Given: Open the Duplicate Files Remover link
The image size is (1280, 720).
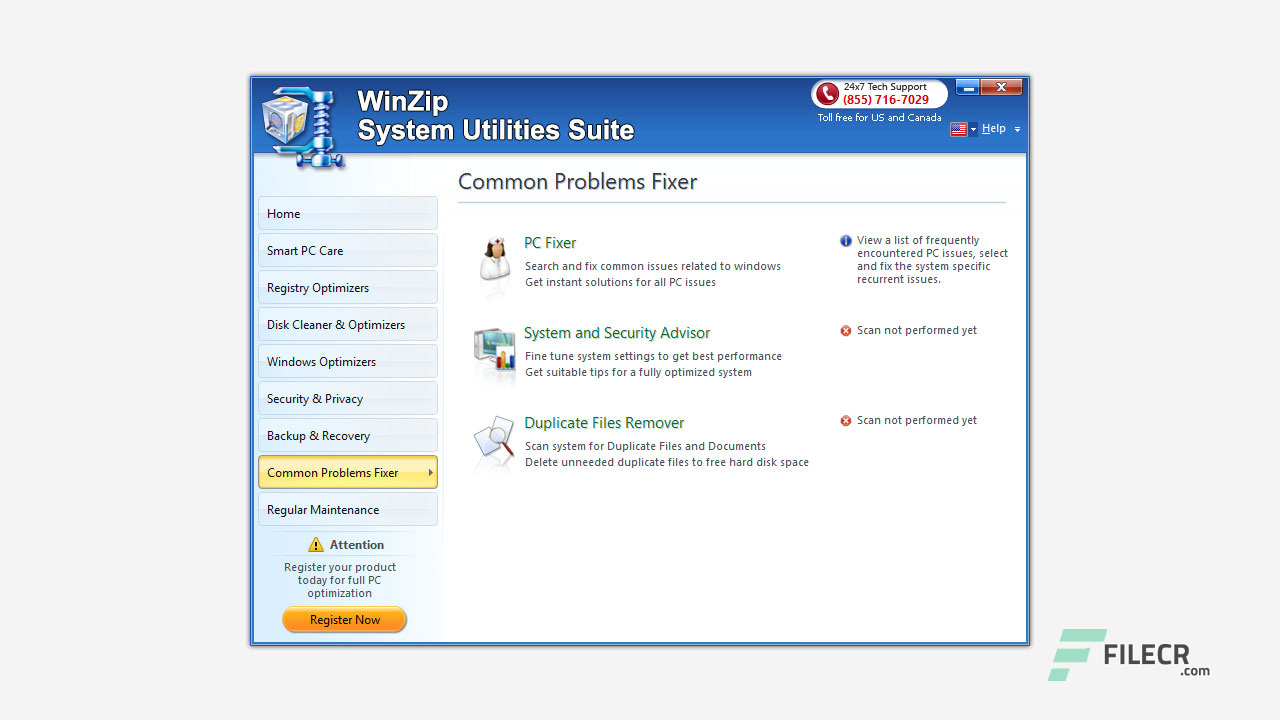Looking at the screenshot, I should (x=604, y=423).
